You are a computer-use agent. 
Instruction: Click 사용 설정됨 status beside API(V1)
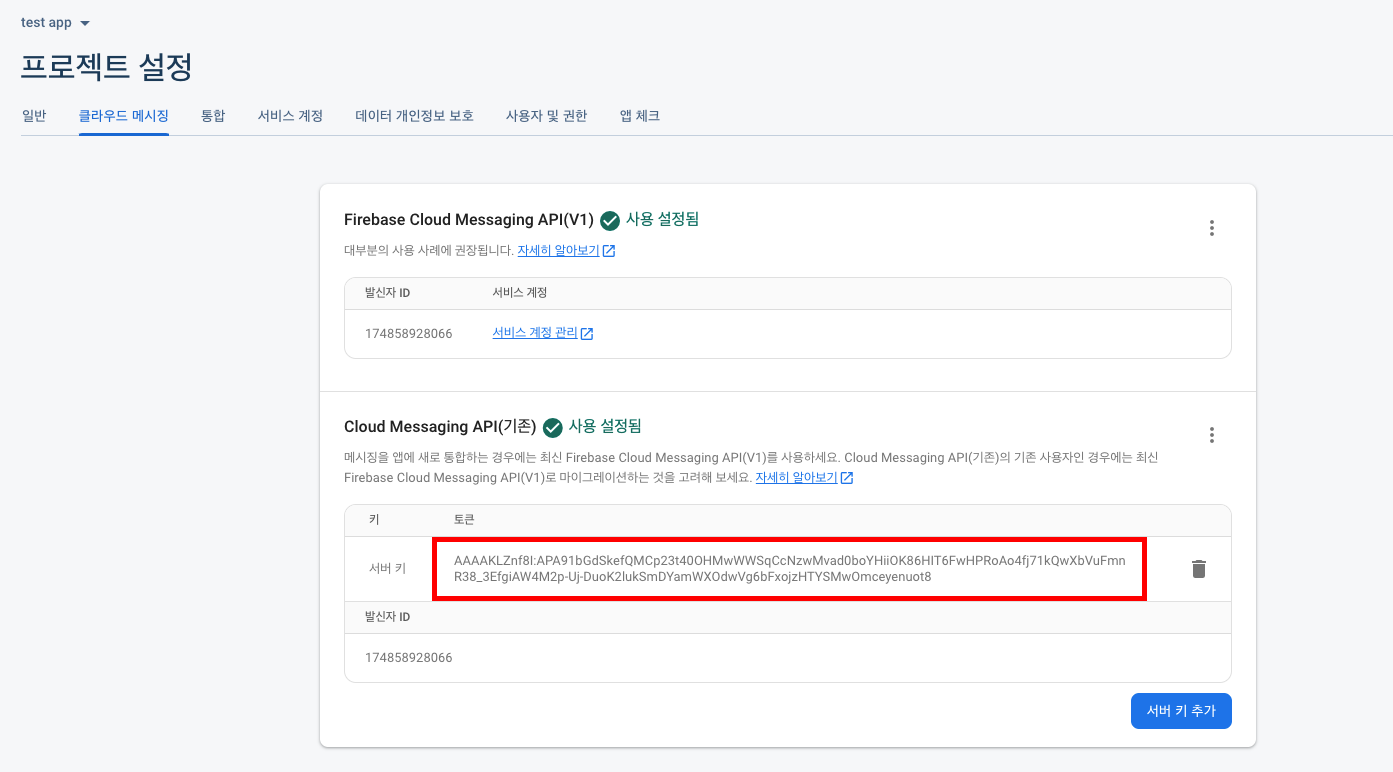[662, 220]
